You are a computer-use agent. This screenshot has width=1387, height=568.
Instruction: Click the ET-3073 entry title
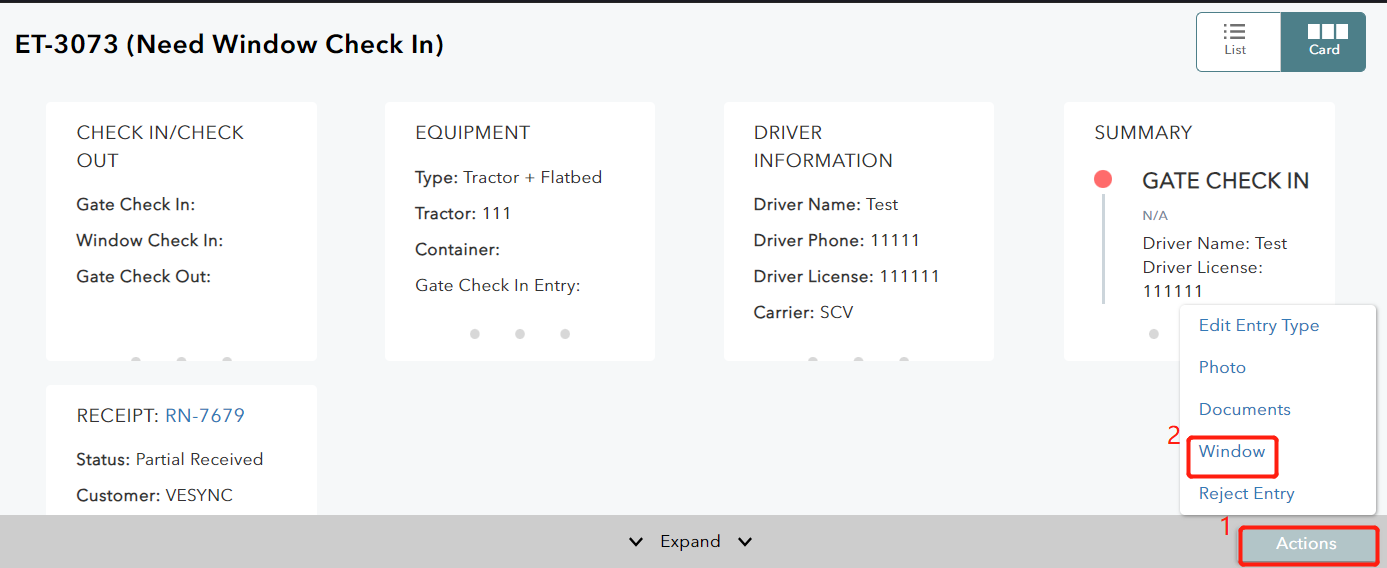click(229, 45)
